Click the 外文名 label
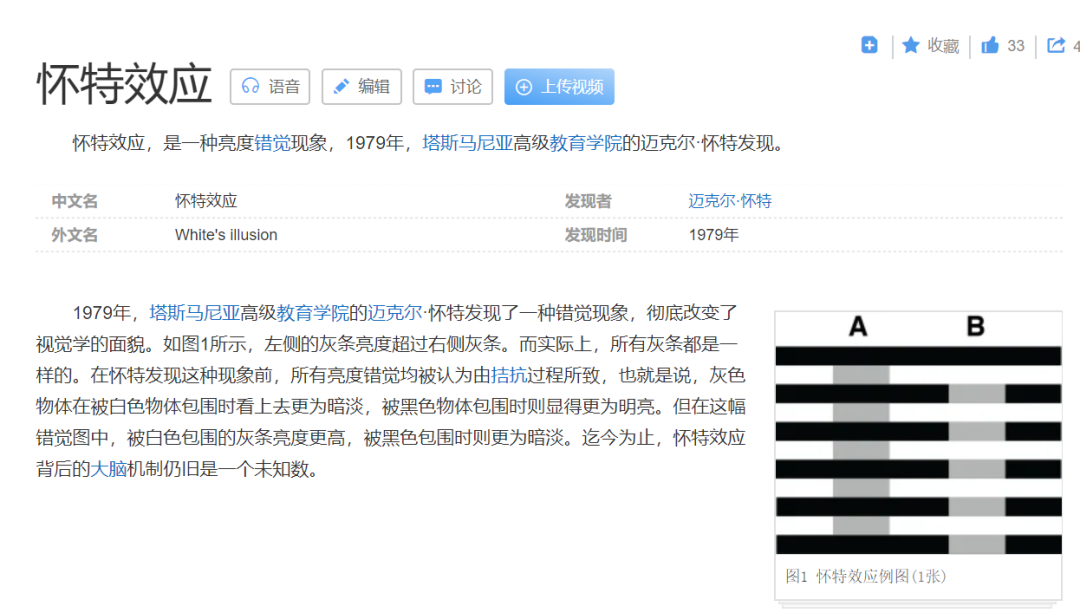Screen dimensions: 1080x613 click(x=74, y=235)
